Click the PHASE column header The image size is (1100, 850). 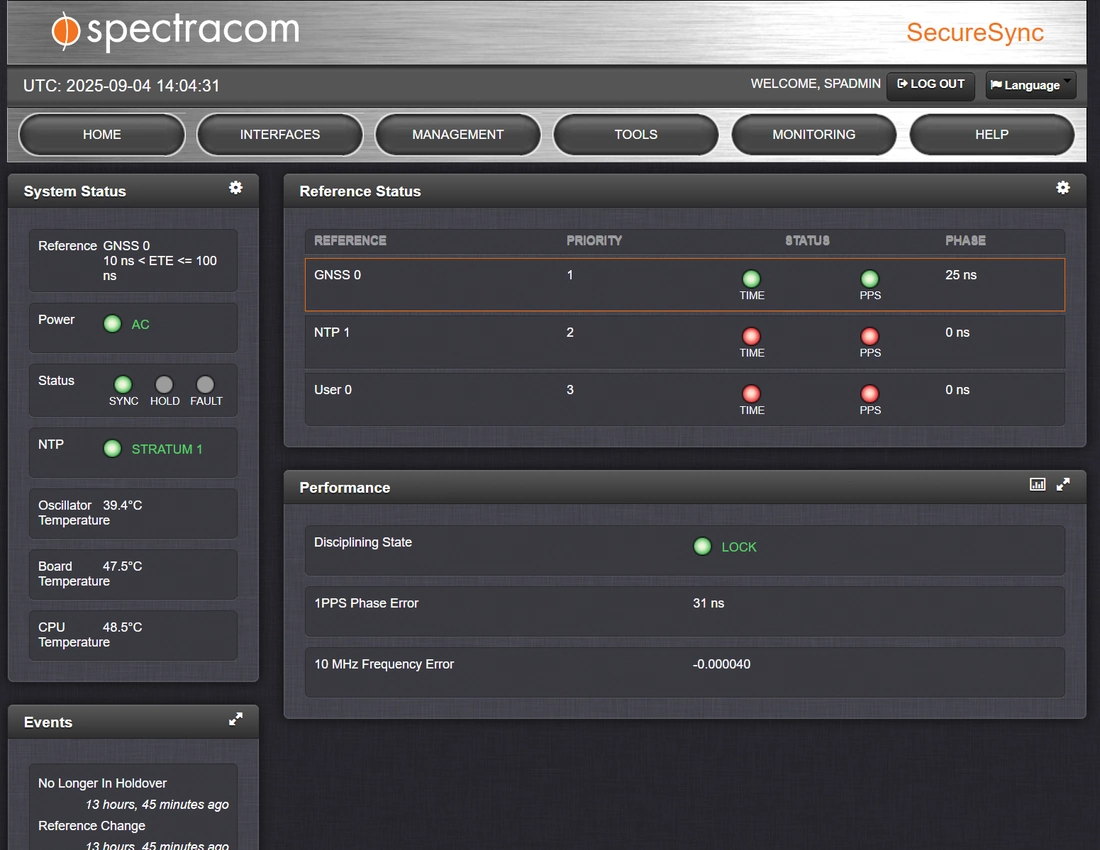click(965, 241)
